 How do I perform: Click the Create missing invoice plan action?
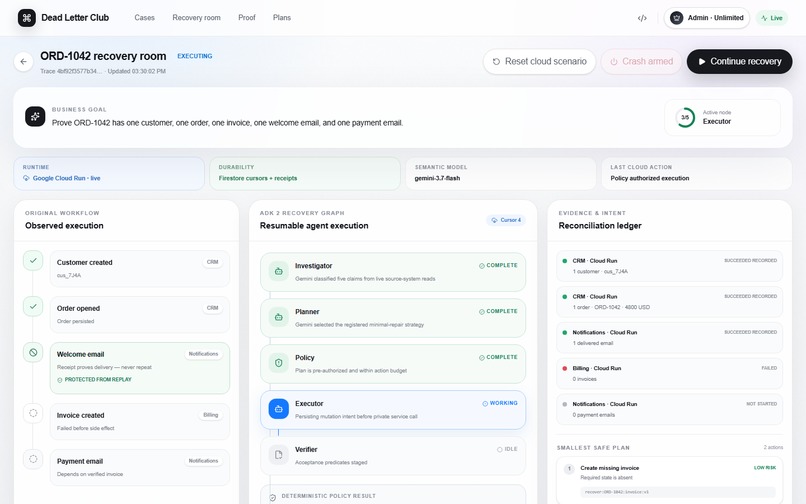[669, 480]
